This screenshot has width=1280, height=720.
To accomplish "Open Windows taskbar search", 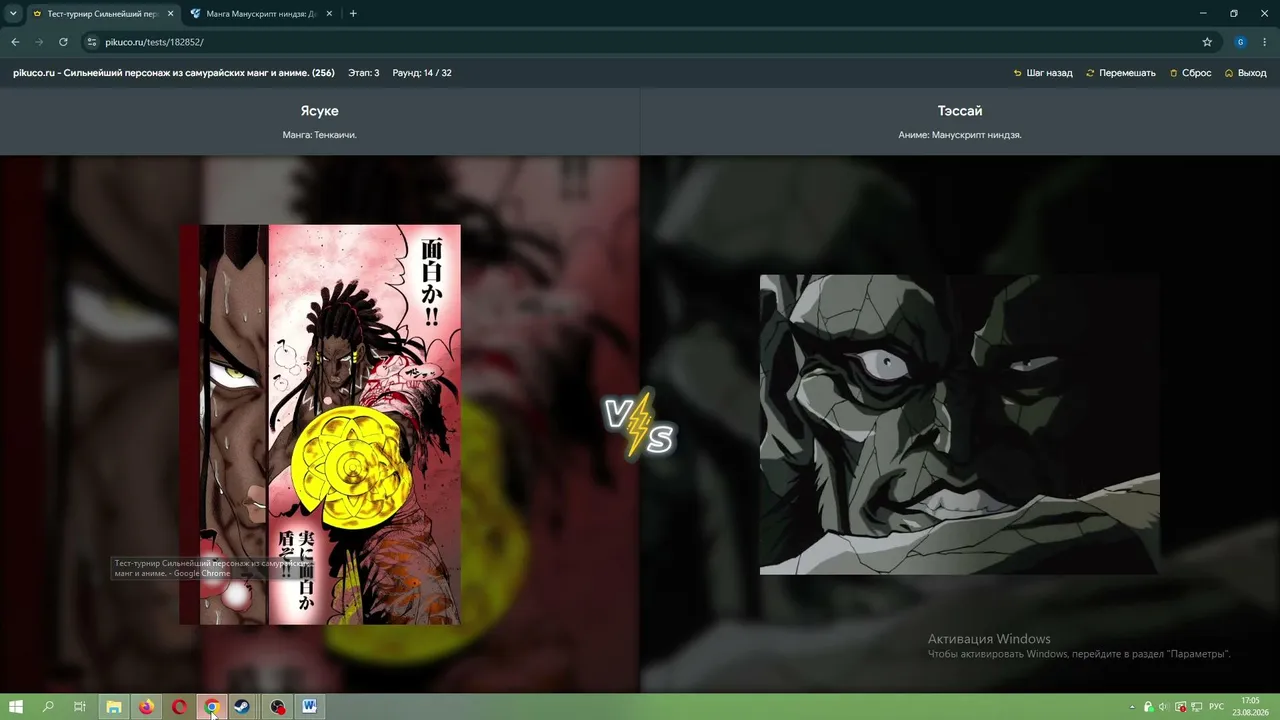I will coord(48,707).
